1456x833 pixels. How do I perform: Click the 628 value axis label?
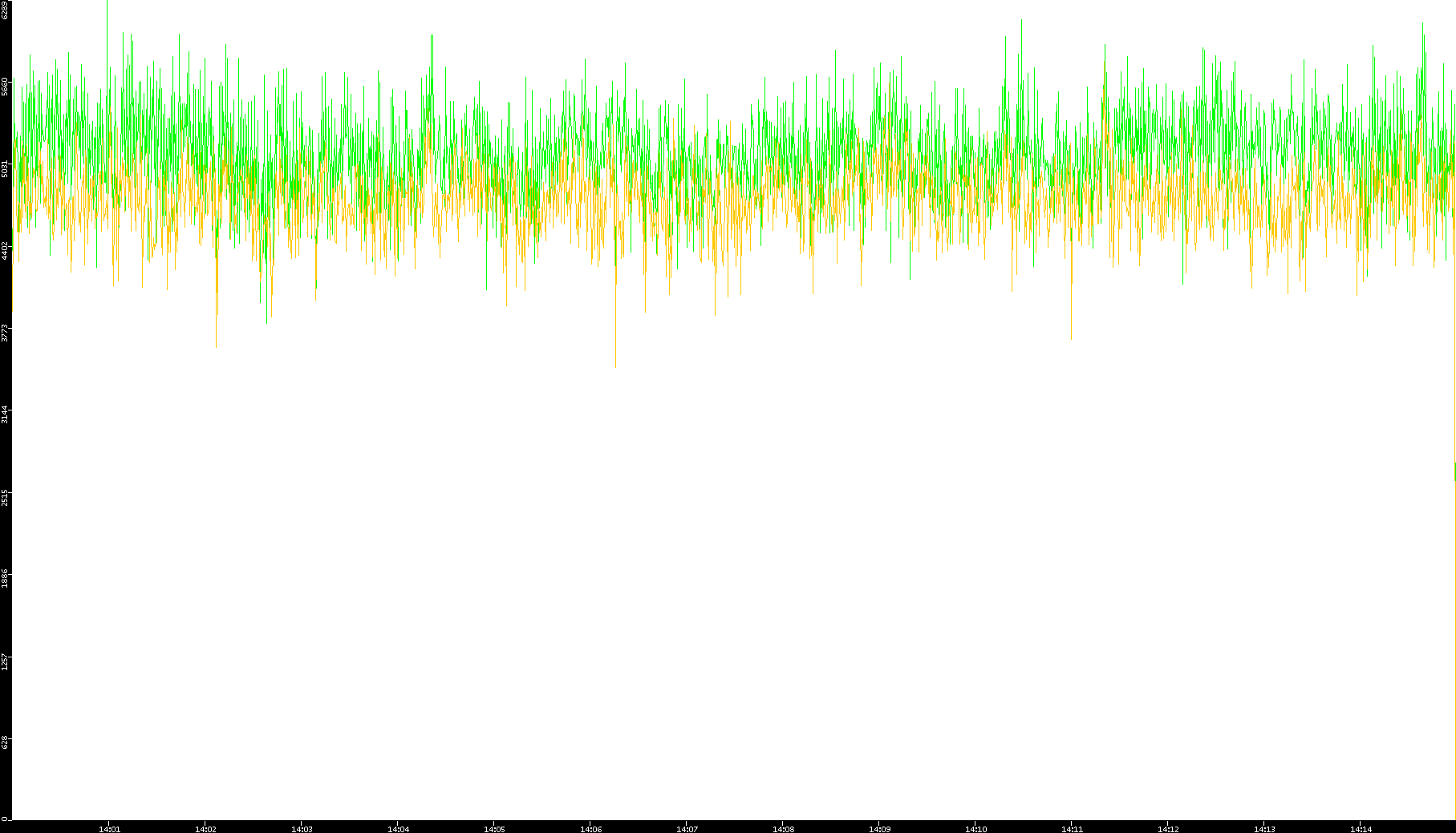pyautogui.click(x=5, y=742)
